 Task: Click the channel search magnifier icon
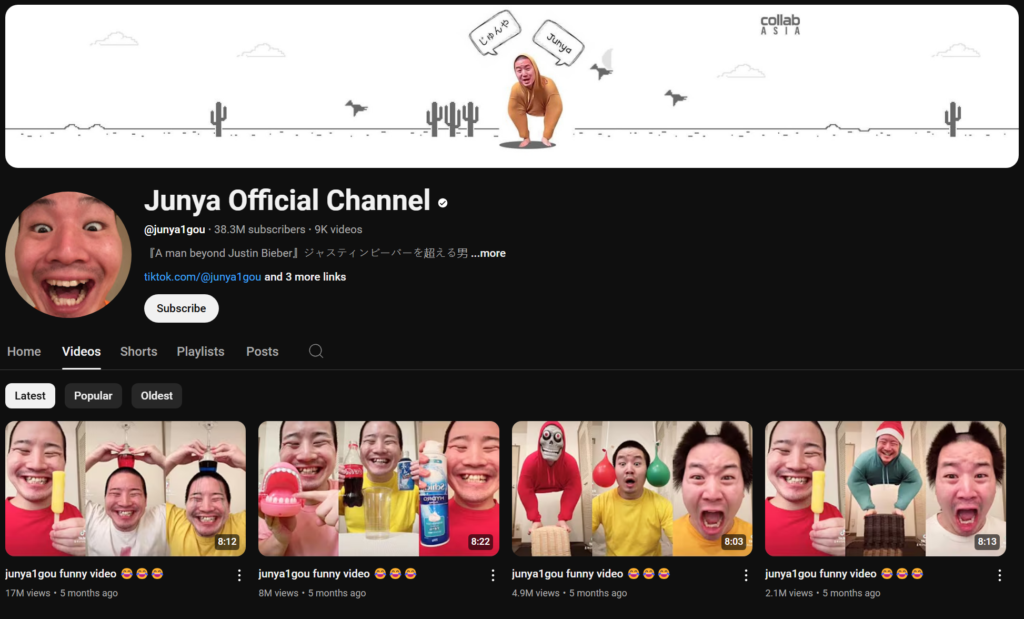tap(316, 351)
